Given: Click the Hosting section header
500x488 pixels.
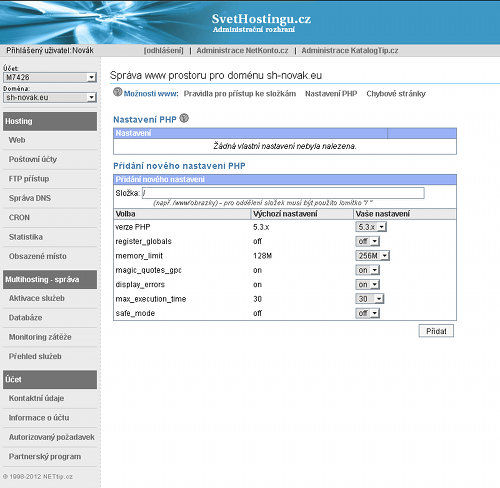Looking at the screenshot, I should pyautogui.click(x=50, y=121).
